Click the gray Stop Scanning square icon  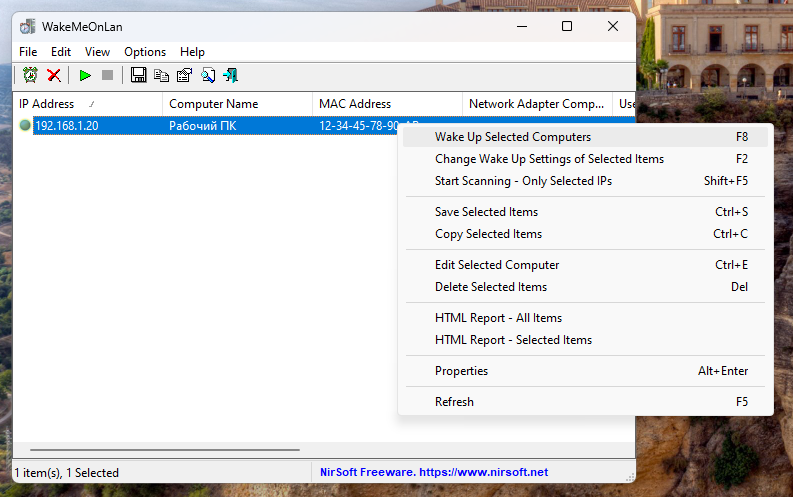107,75
